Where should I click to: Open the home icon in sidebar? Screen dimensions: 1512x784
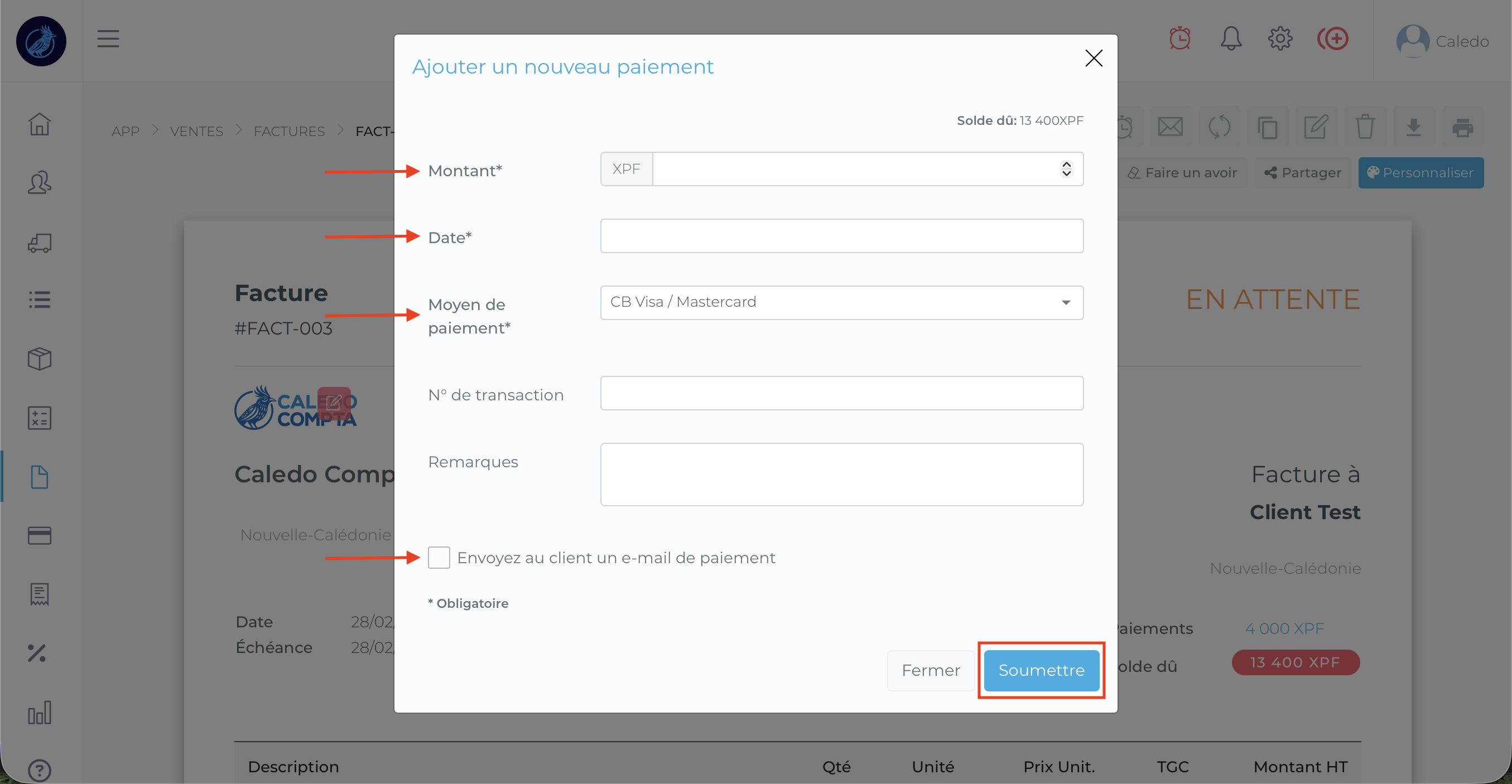coord(39,124)
